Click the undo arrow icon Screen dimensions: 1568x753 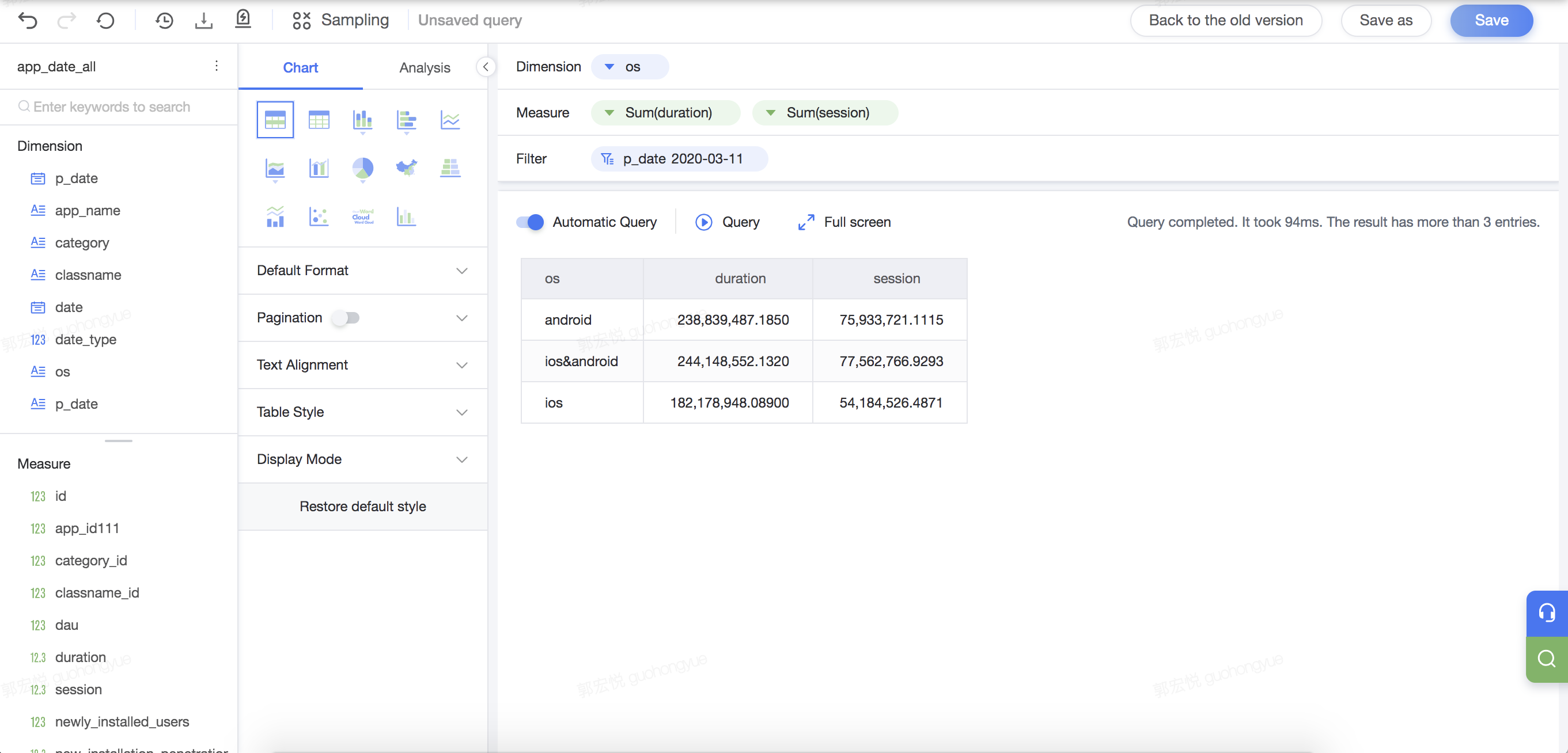click(x=28, y=21)
